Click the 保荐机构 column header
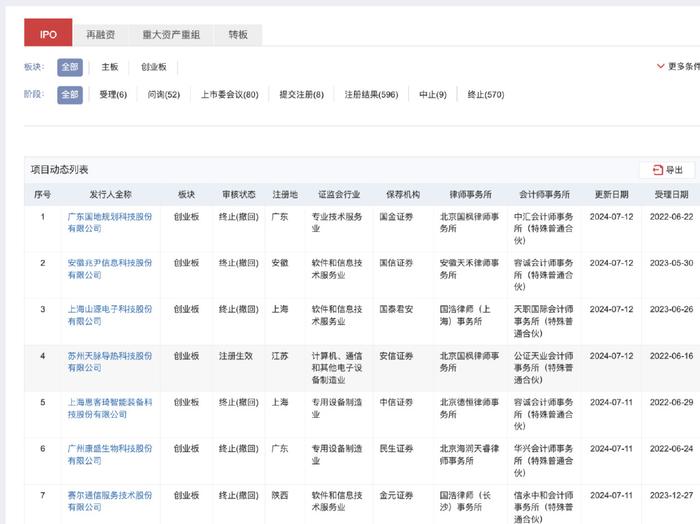Image resolution: width=700 pixels, height=524 pixels. (403, 195)
